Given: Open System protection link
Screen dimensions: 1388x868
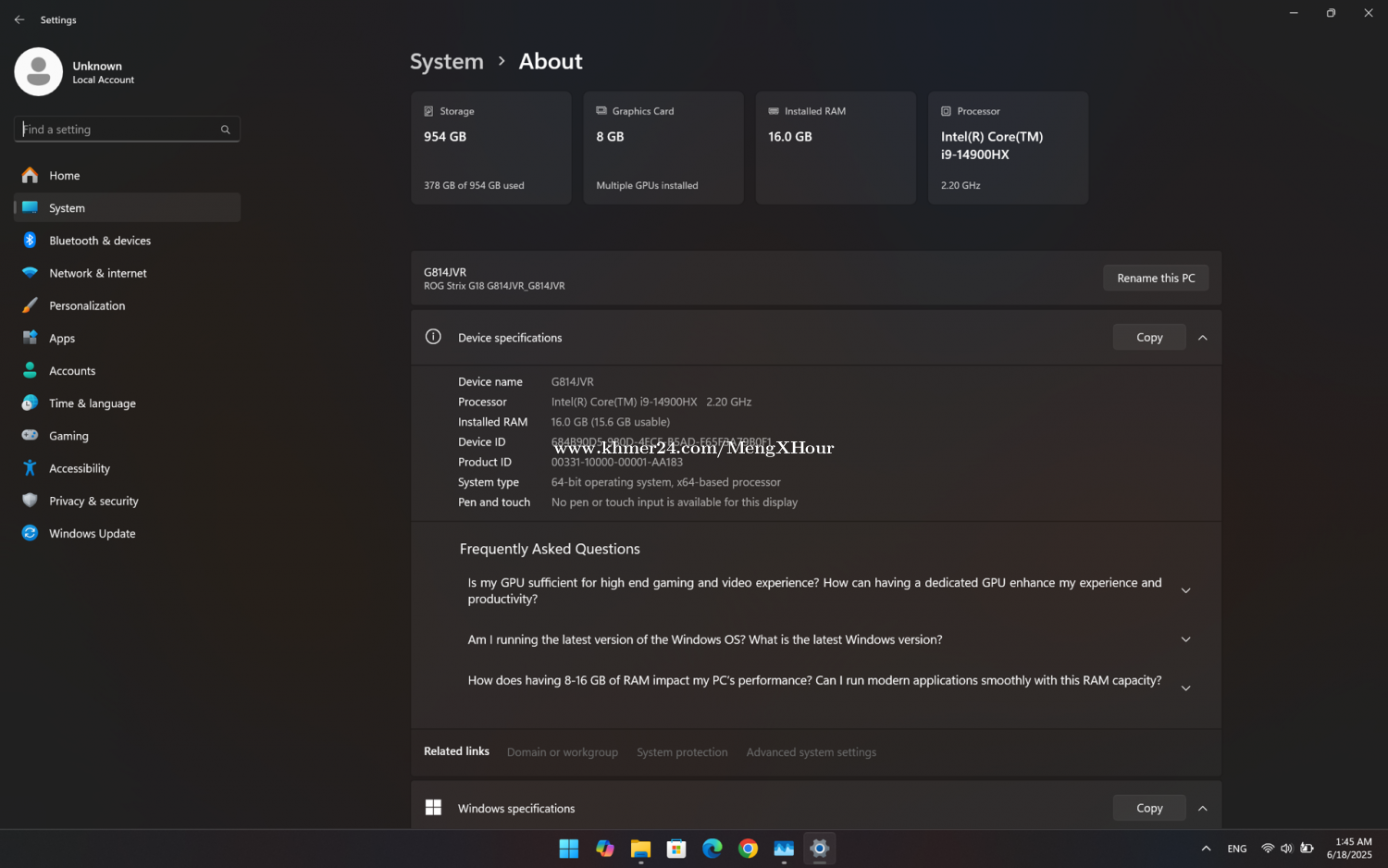Looking at the screenshot, I should (x=682, y=752).
